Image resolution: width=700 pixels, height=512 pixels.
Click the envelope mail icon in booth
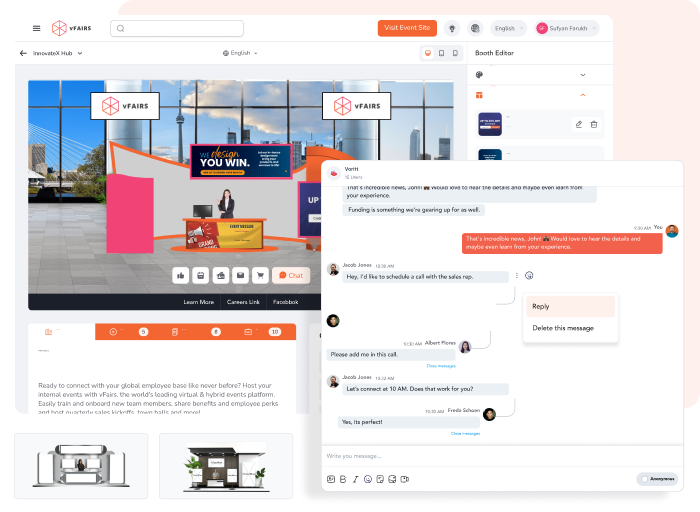(x=240, y=275)
